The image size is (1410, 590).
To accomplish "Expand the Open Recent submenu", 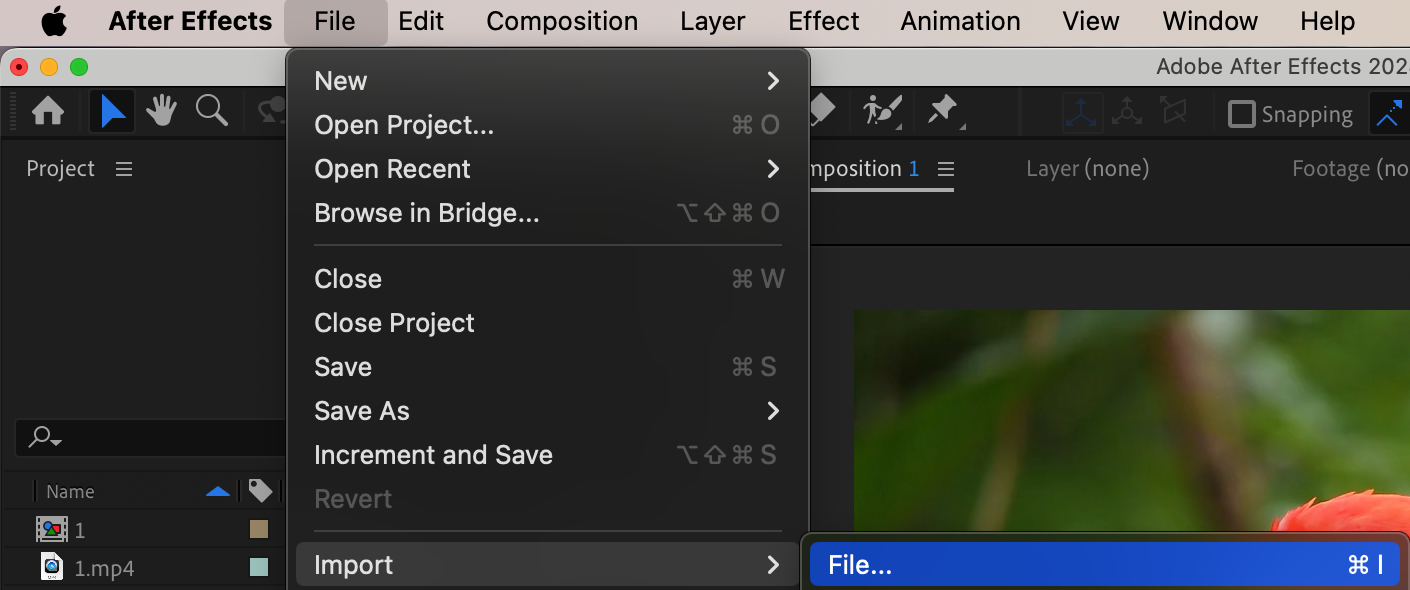I will point(547,169).
